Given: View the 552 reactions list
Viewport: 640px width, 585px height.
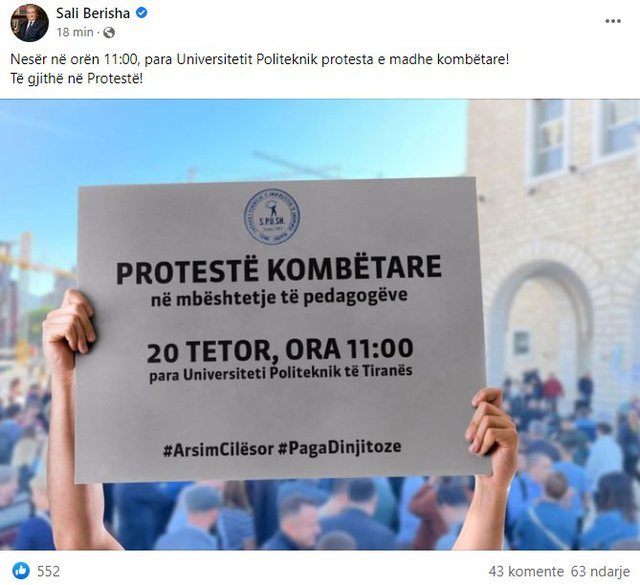Looking at the screenshot, I should [49, 571].
